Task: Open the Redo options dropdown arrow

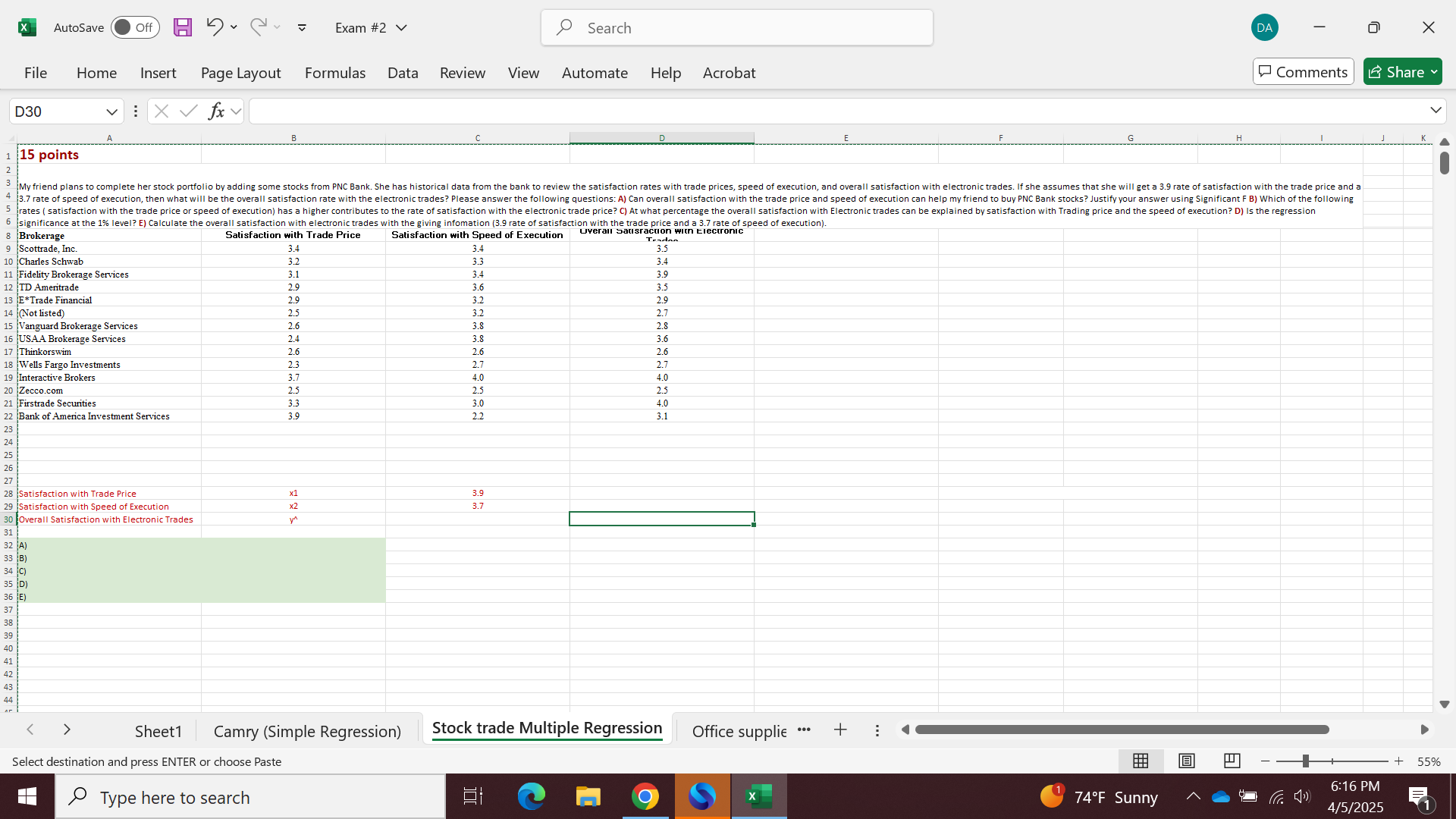Action: 278,27
